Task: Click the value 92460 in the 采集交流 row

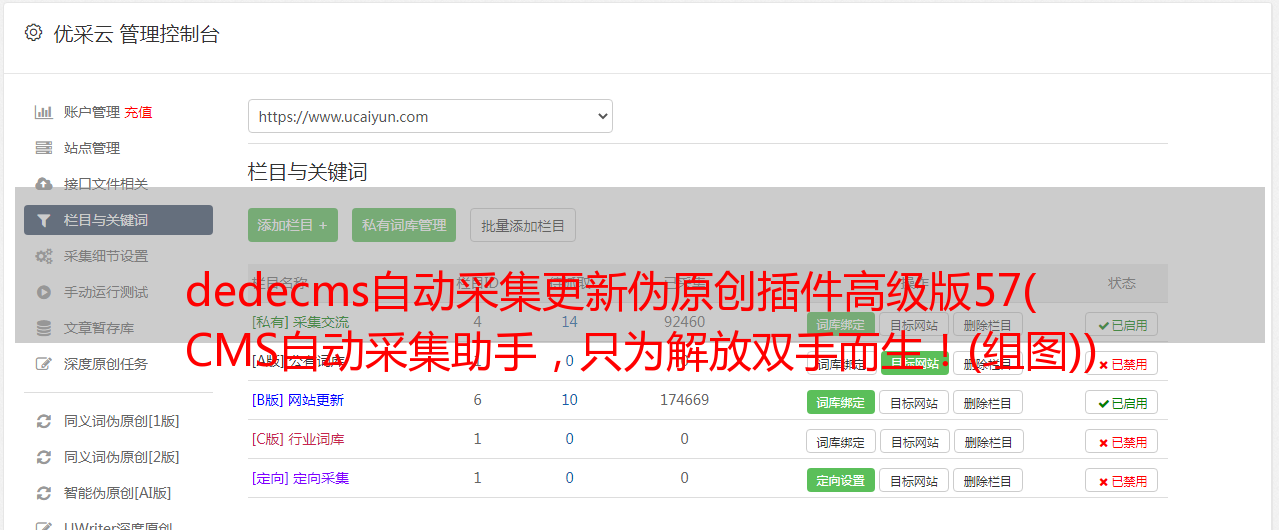Action: click(x=684, y=322)
